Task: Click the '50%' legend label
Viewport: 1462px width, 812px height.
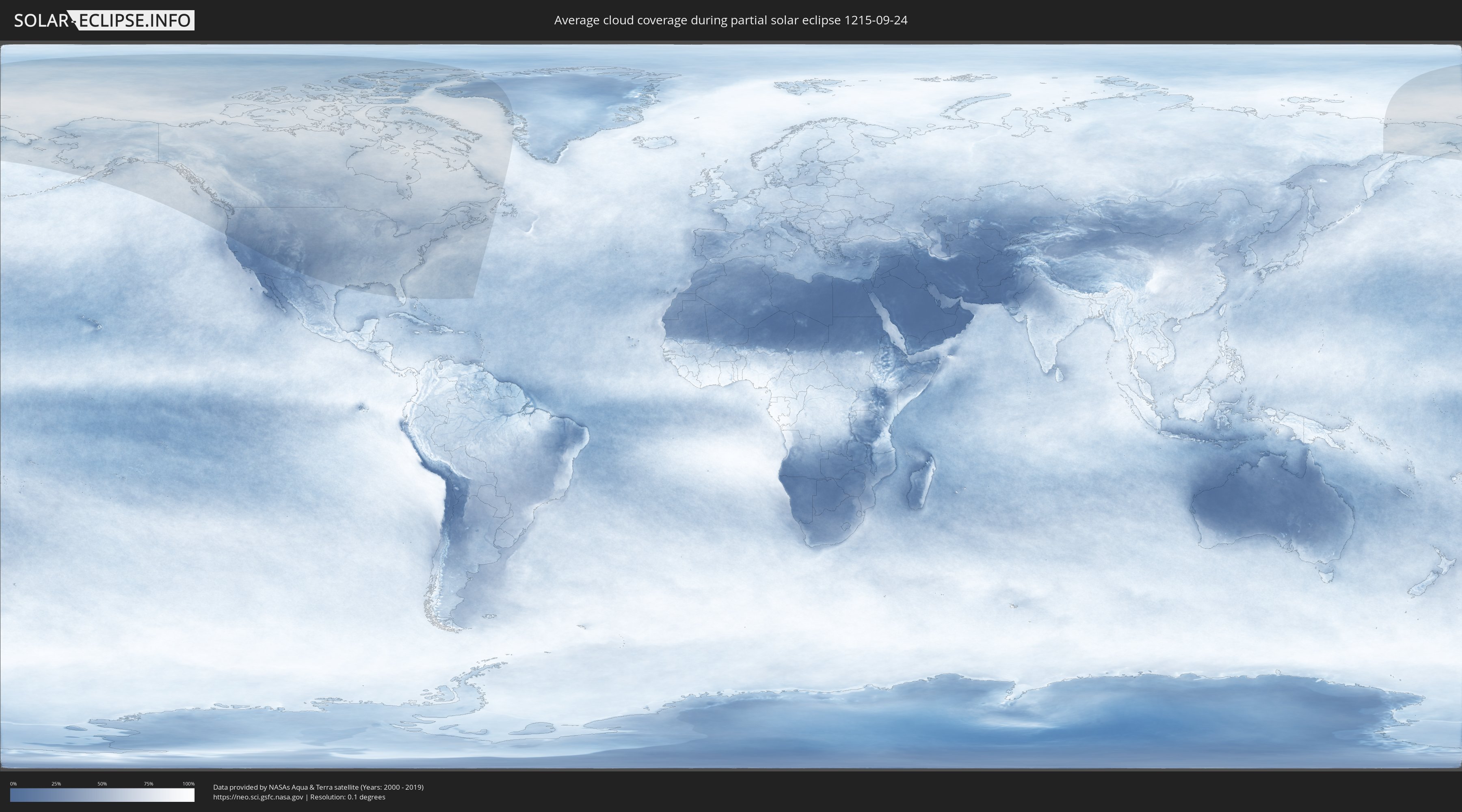Action: (x=102, y=784)
